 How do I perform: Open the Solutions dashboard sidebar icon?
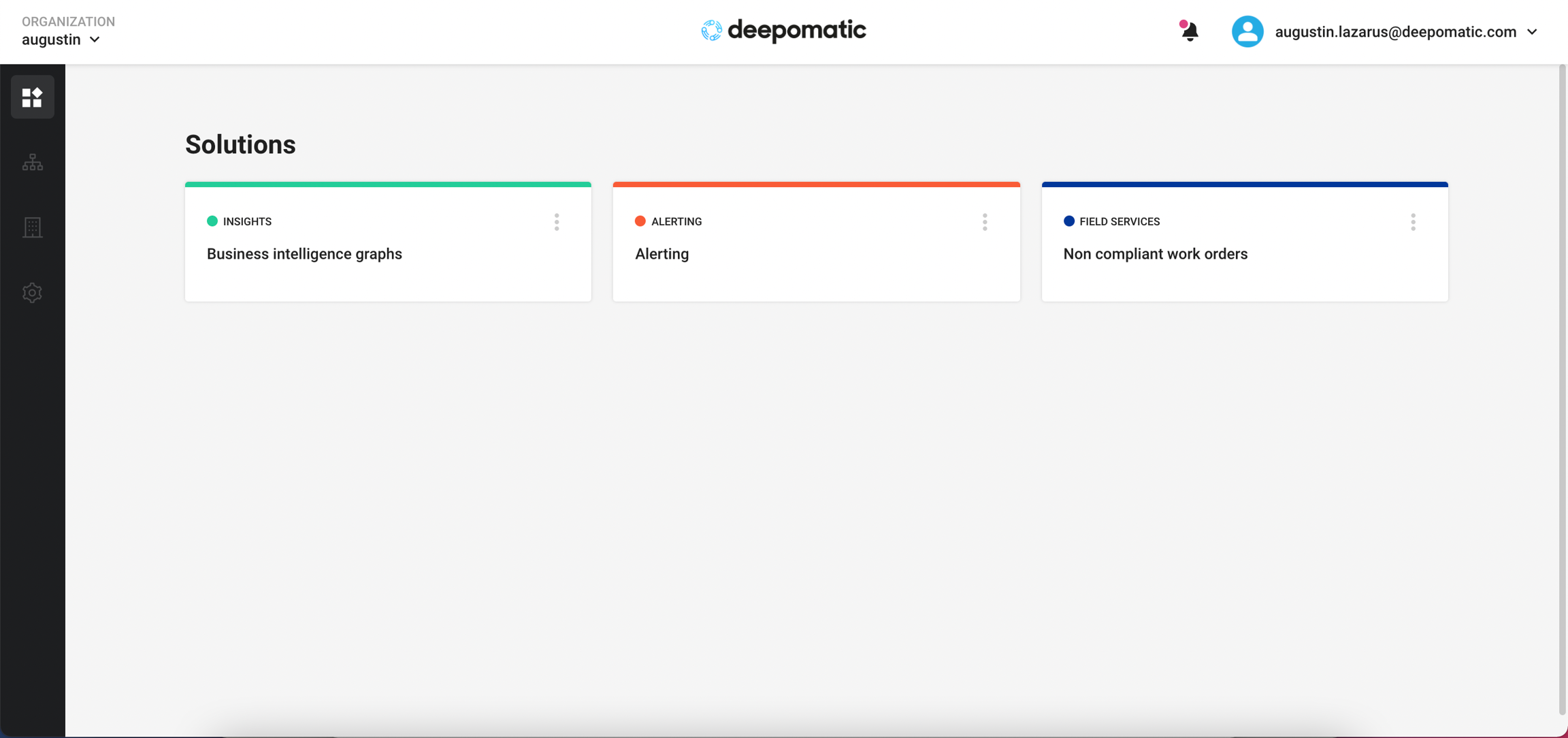(32, 97)
